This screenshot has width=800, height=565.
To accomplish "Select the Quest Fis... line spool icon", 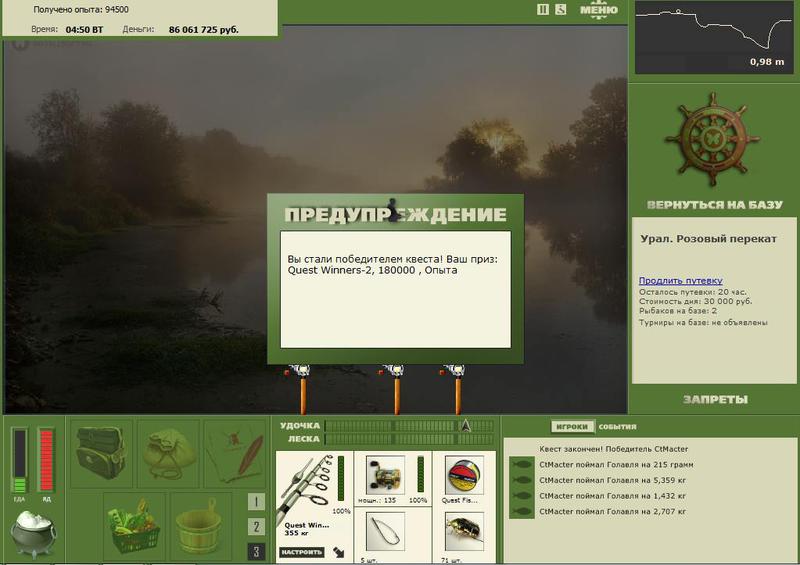I will tap(464, 475).
